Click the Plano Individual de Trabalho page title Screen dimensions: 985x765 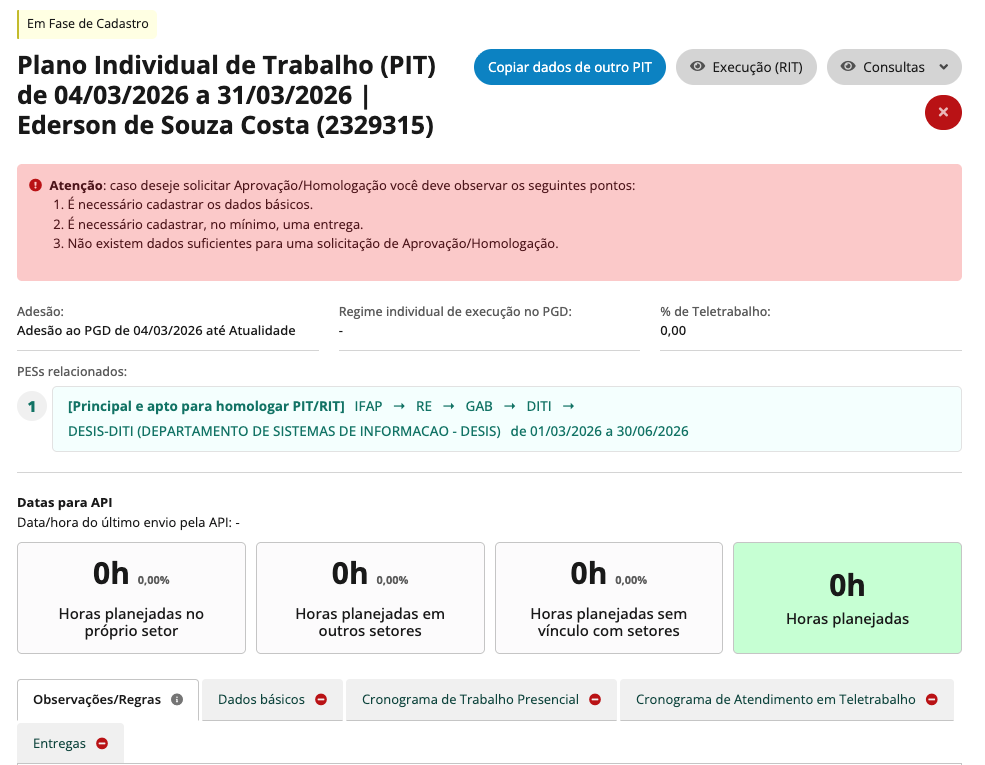[226, 95]
